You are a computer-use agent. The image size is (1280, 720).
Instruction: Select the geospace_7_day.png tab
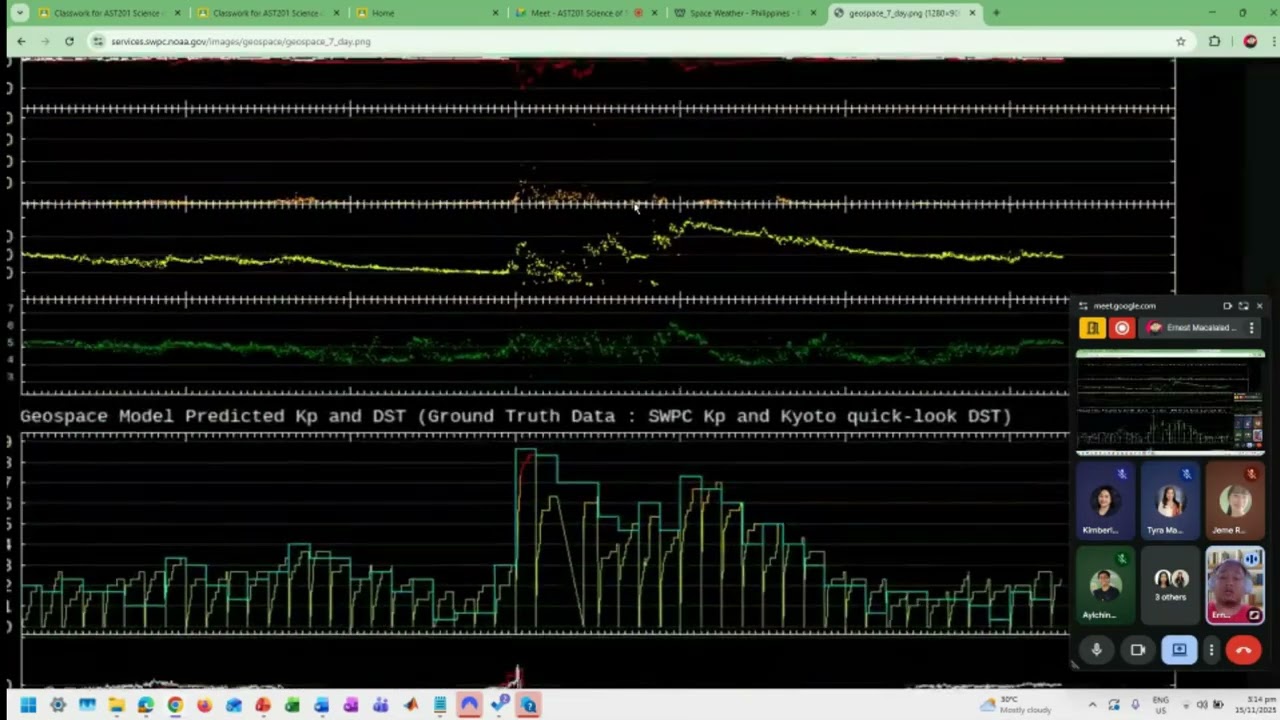905,13
